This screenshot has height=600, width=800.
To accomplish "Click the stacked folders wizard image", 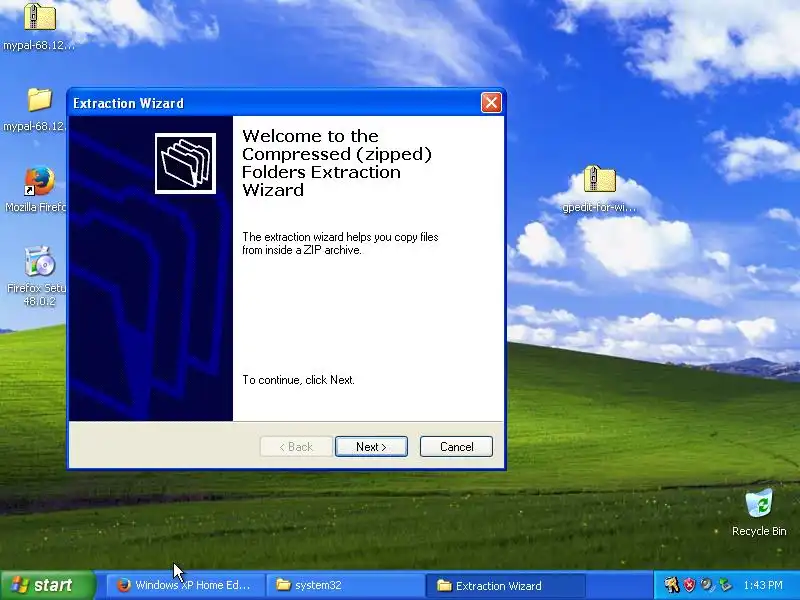I will click(x=185, y=163).
